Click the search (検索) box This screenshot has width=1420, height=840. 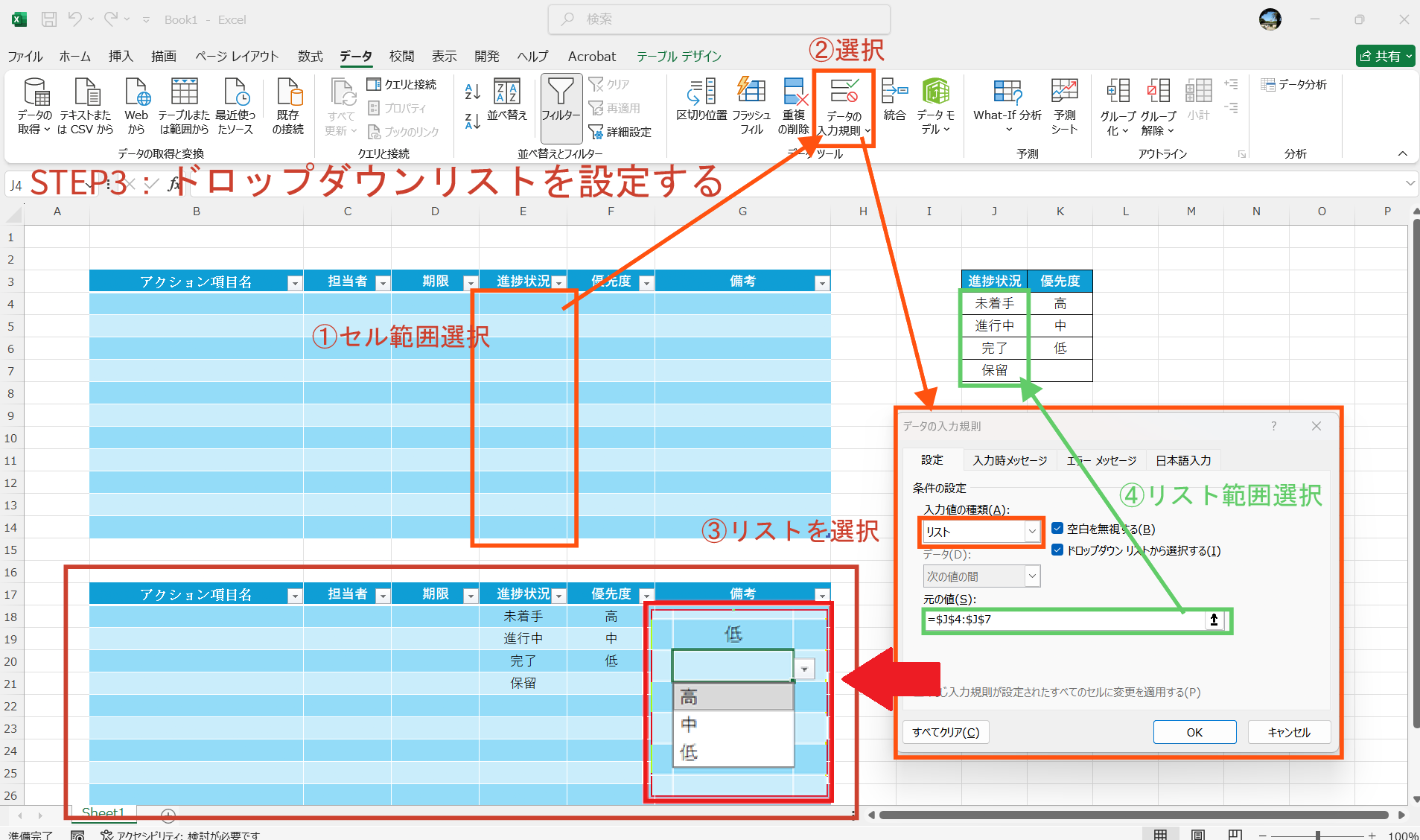pyautogui.click(x=719, y=19)
